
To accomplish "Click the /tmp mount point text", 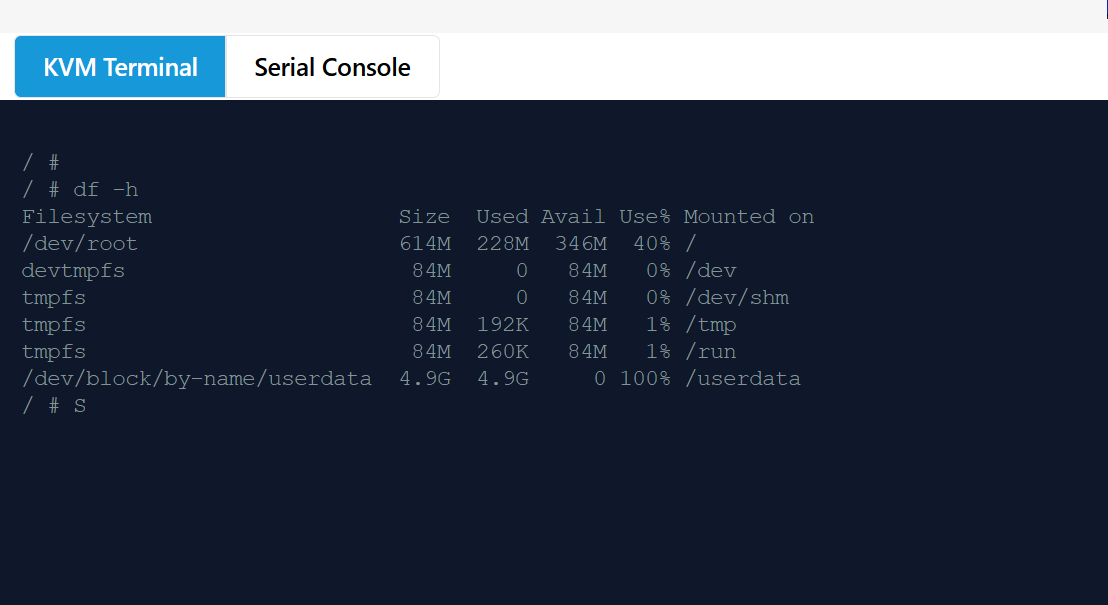I will click(711, 325).
